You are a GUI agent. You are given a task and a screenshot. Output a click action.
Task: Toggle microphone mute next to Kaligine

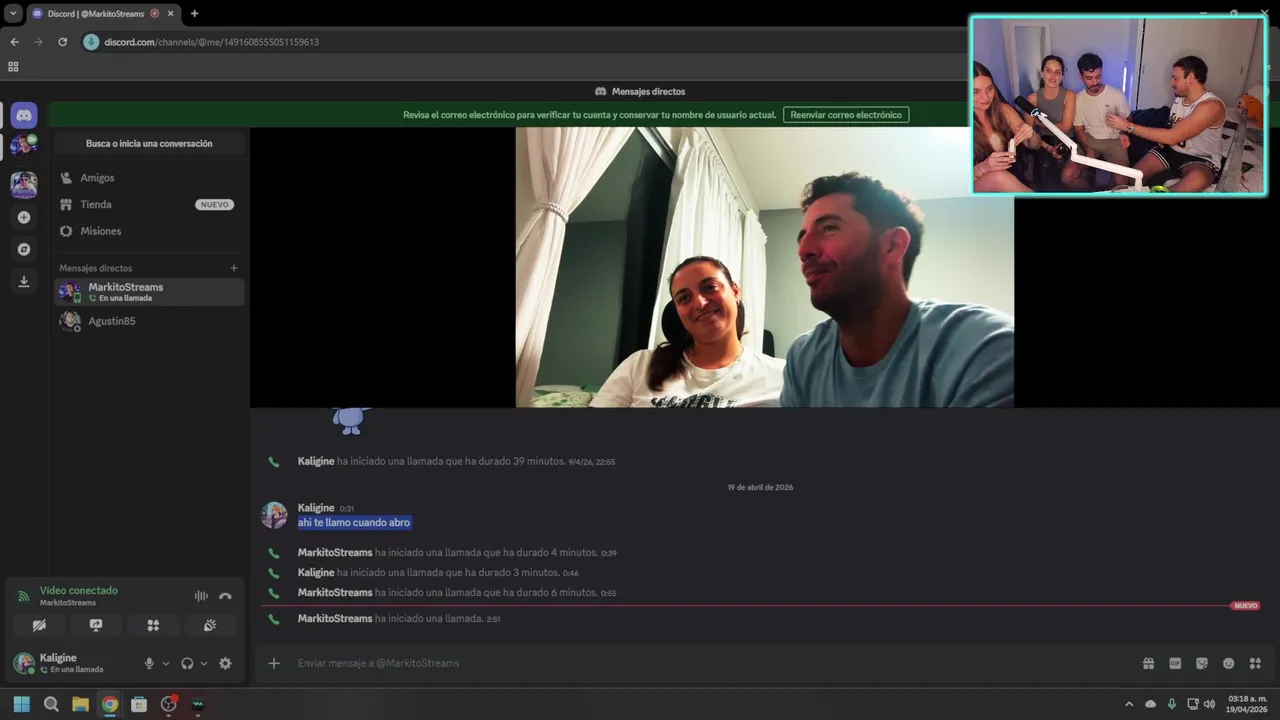pos(149,663)
